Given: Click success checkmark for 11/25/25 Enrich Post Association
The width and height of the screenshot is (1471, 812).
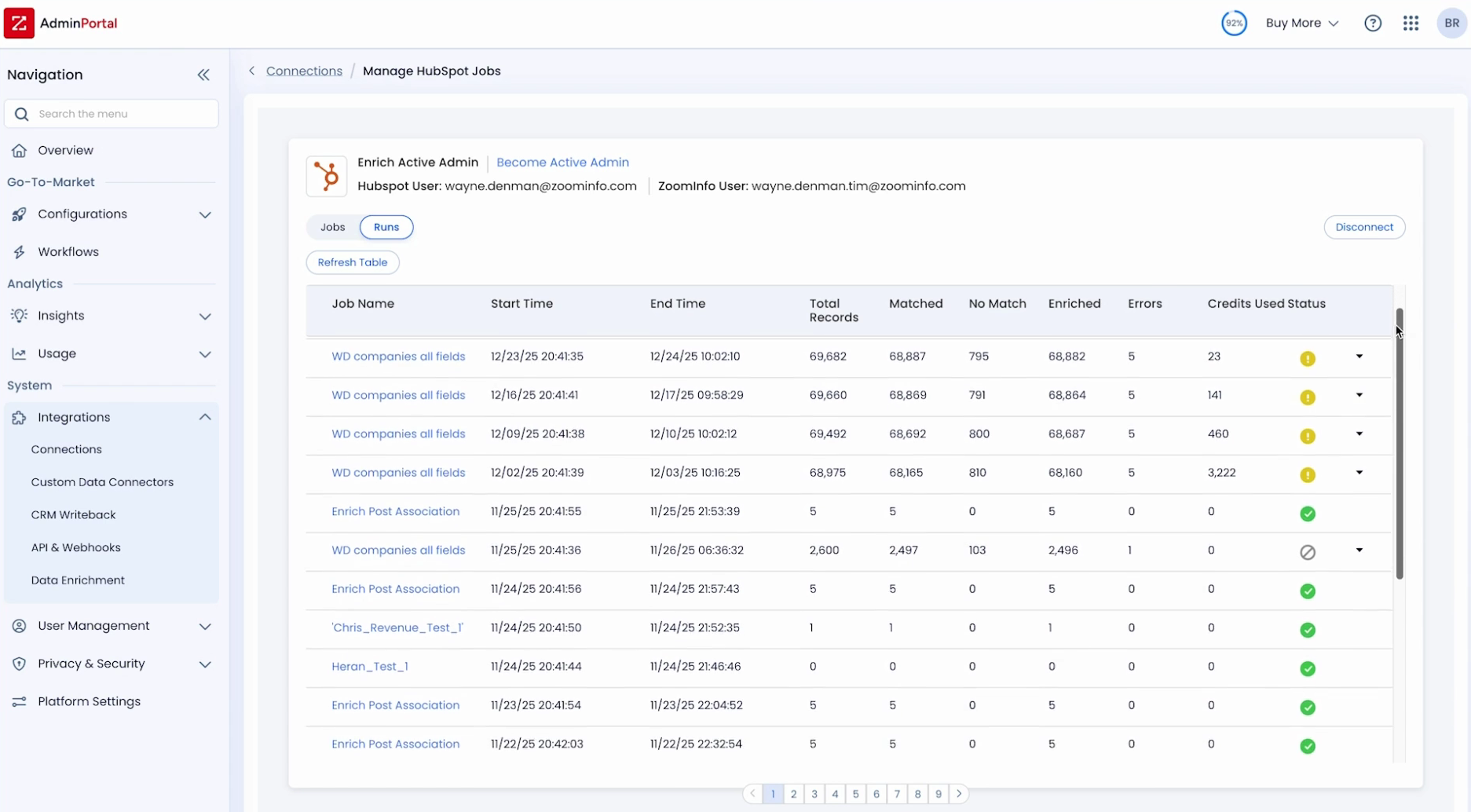Looking at the screenshot, I should (x=1307, y=514).
